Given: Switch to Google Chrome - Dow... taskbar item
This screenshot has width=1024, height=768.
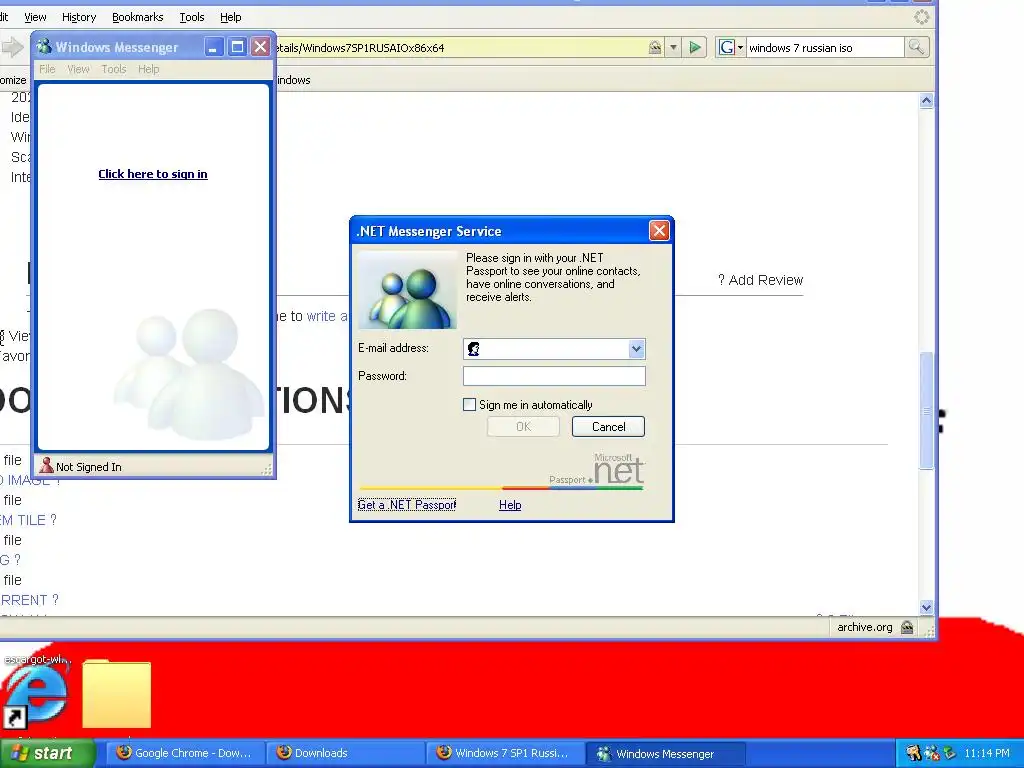Looking at the screenshot, I should 185,753.
